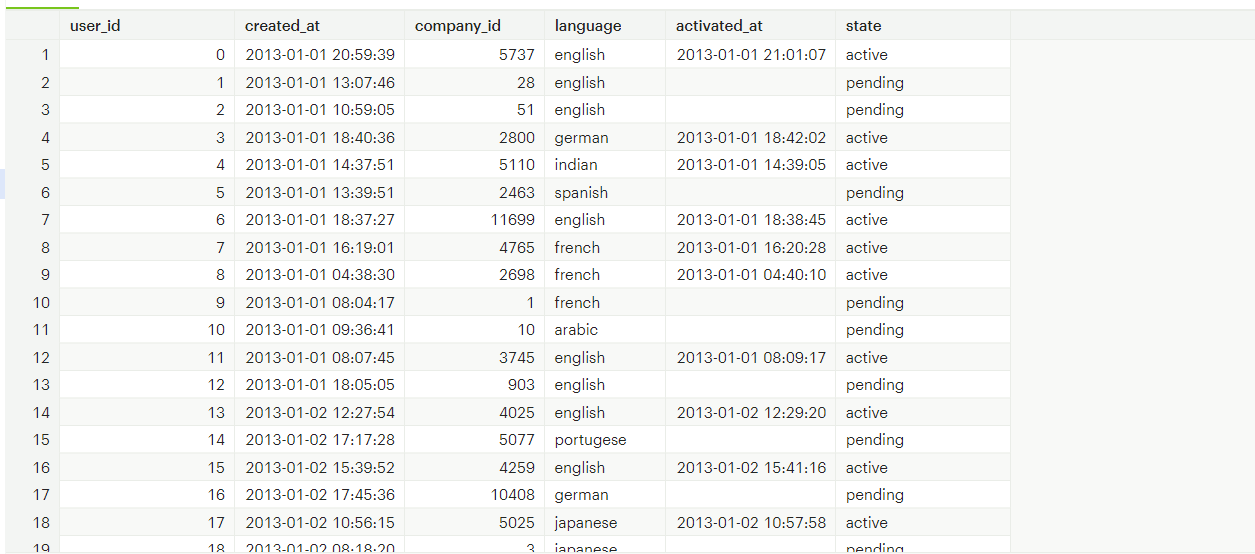
Task: Click created_at cell 2013-01-01 14:37:51
Action: point(320,165)
